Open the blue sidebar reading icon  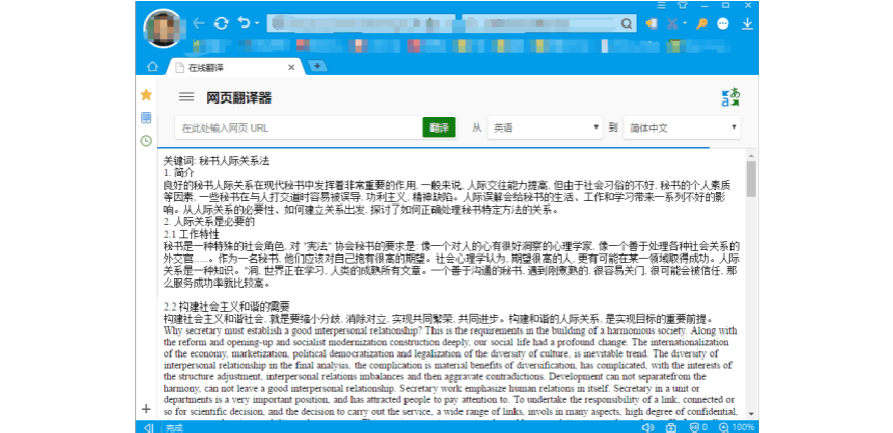[146, 118]
